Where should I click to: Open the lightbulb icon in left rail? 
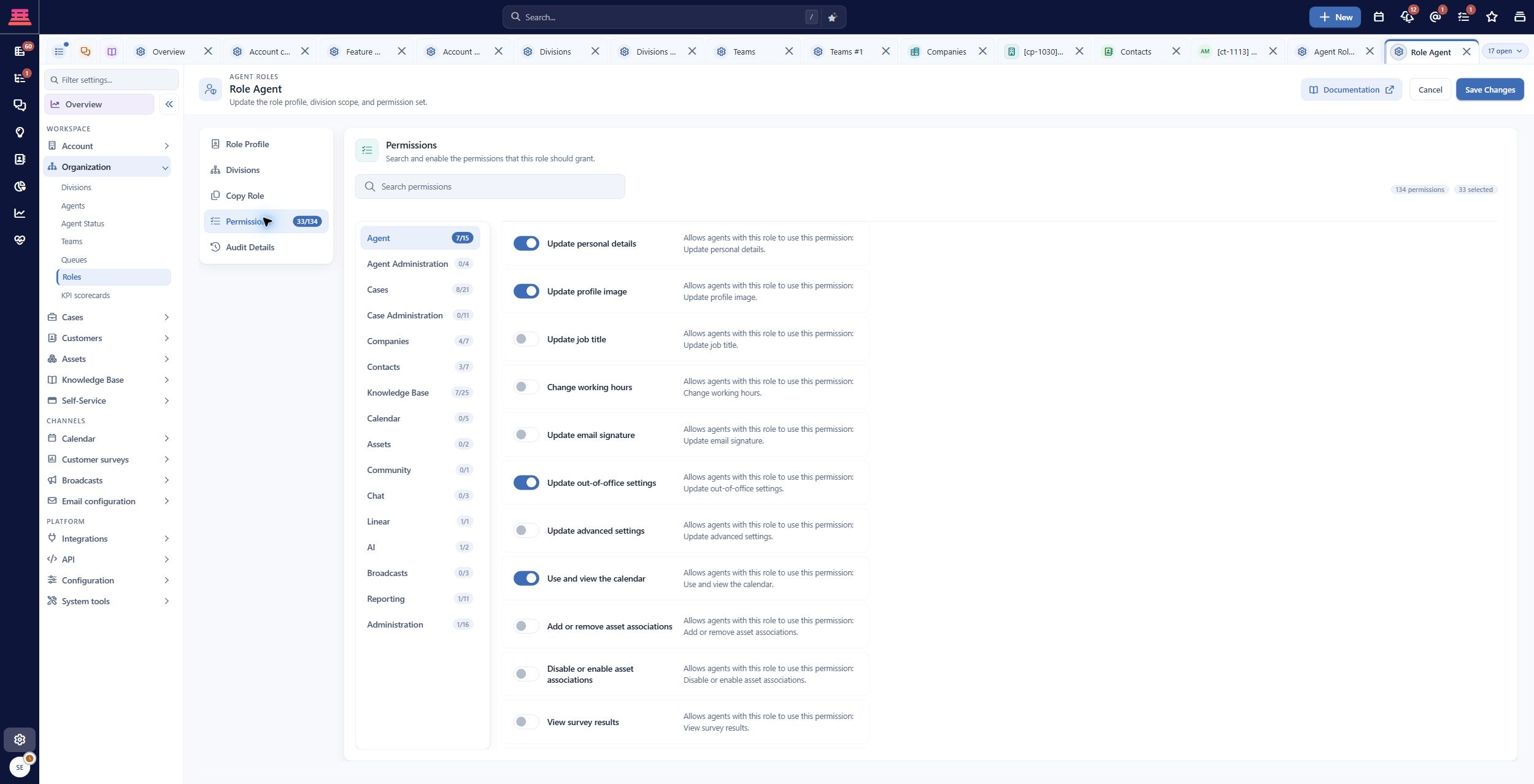click(20, 132)
